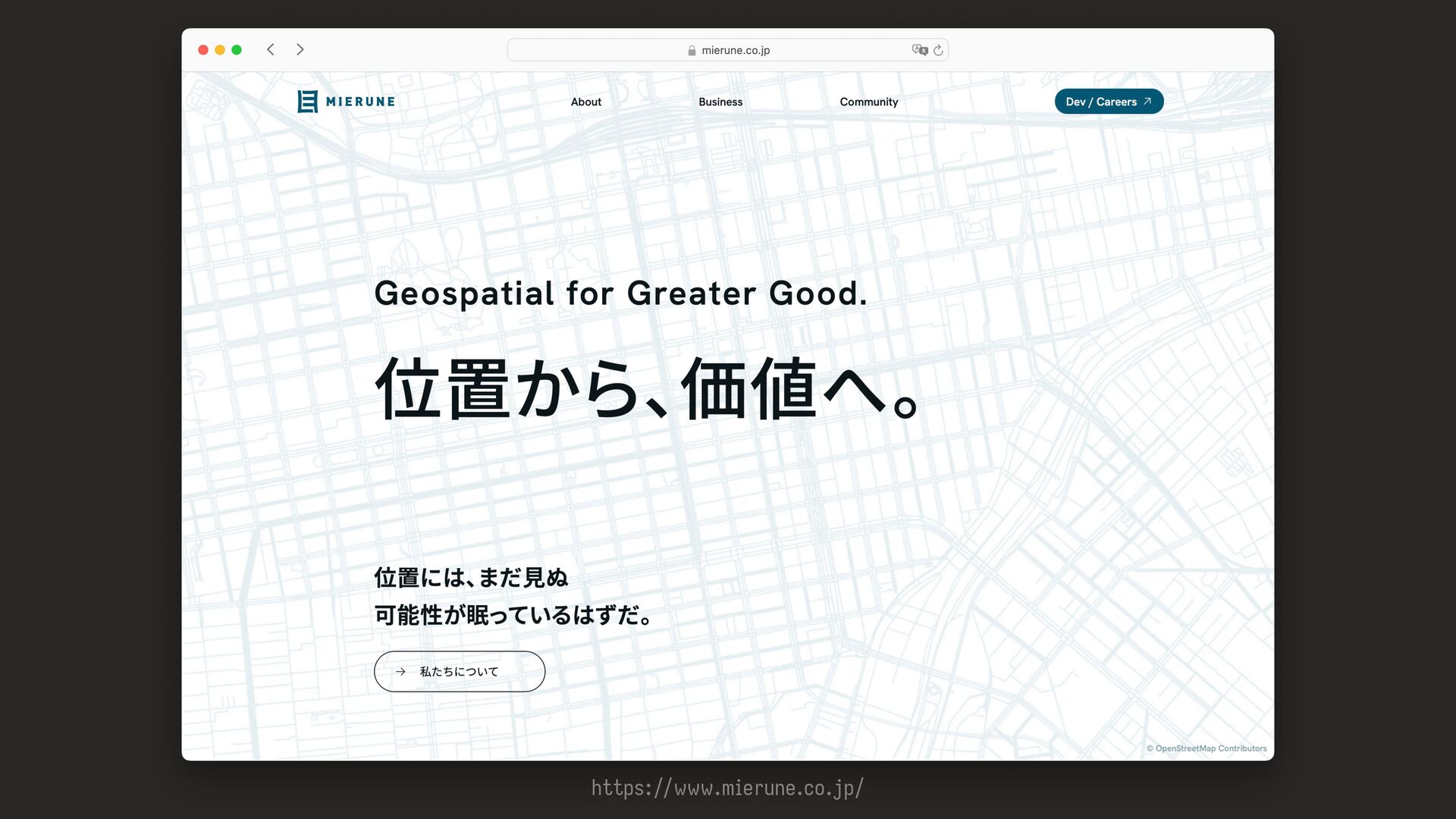Click the MIERUNE wordmark text
The height and width of the screenshot is (819, 1456).
tap(360, 102)
